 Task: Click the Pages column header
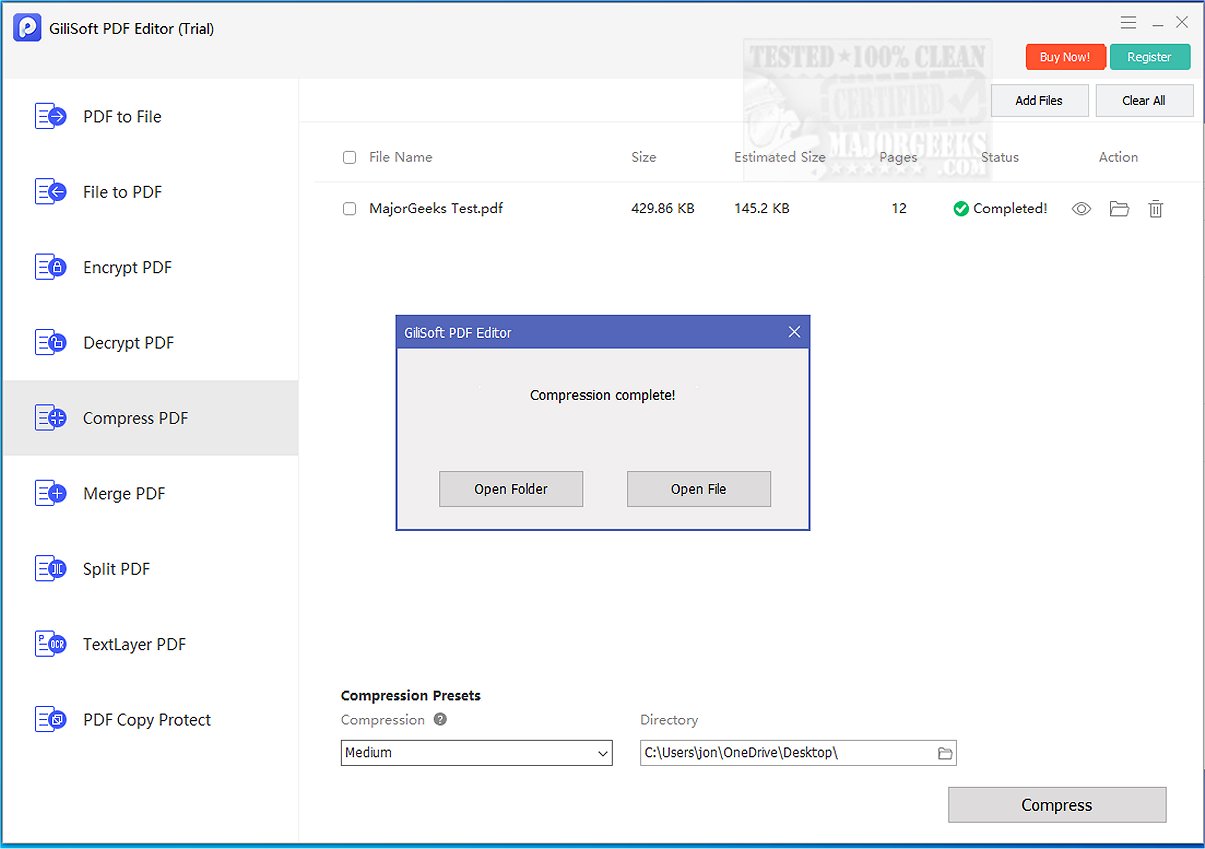pos(898,157)
